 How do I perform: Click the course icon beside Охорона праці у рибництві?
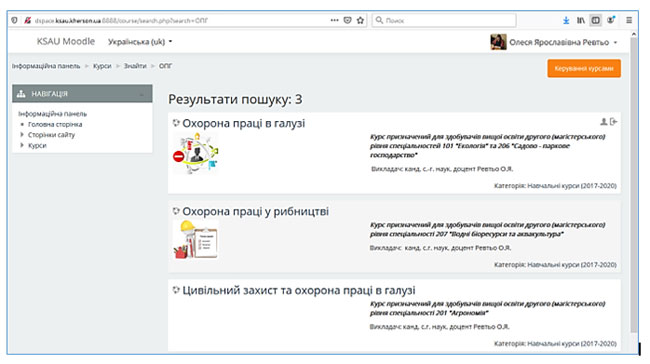[x=176, y=211]
